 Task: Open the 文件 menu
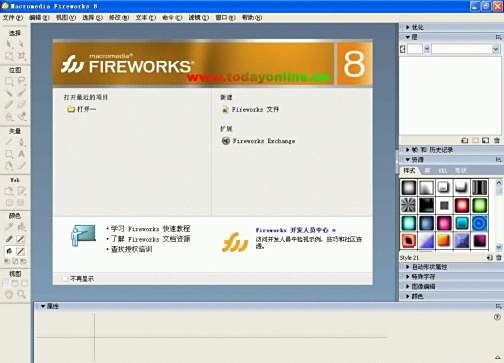click(13, 18)
